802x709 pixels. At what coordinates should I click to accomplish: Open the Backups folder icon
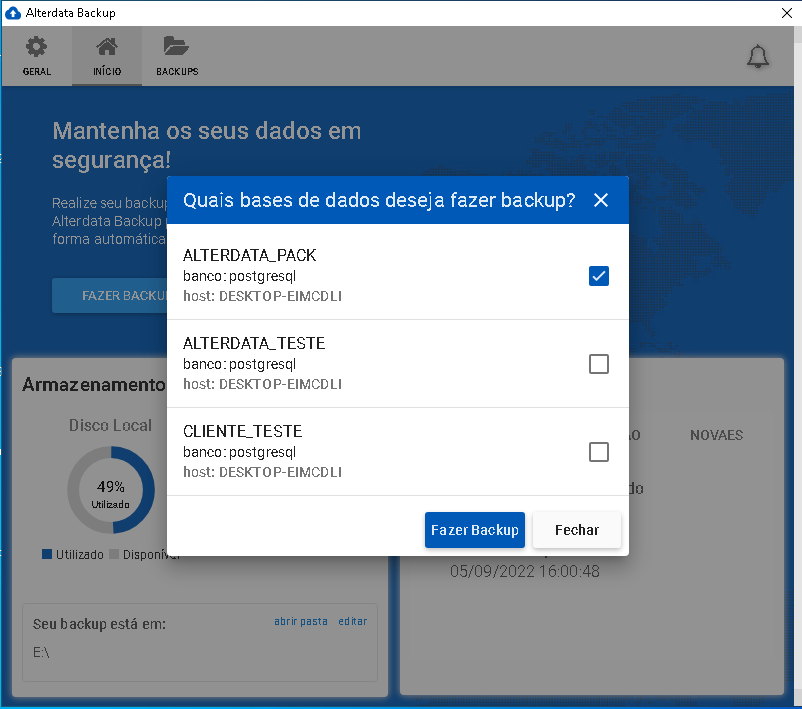(176, 46)
